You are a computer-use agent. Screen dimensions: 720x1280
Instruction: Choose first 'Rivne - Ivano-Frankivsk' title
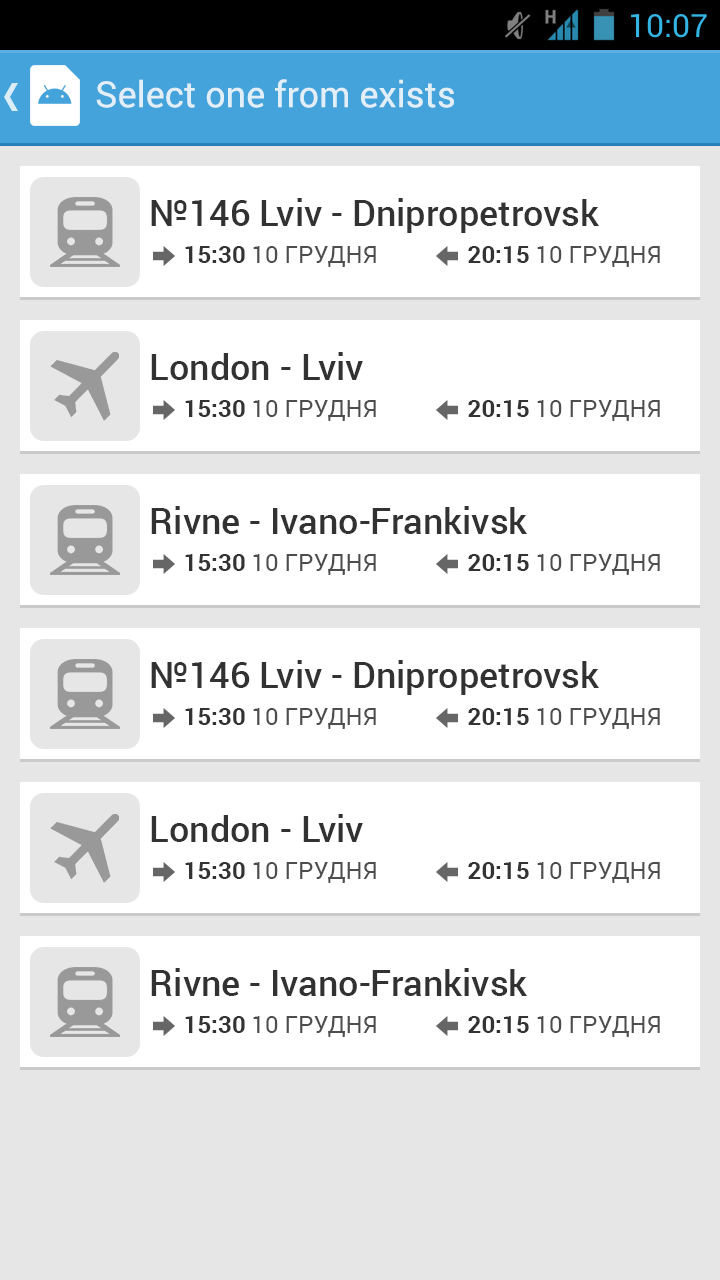pos(338,522)
